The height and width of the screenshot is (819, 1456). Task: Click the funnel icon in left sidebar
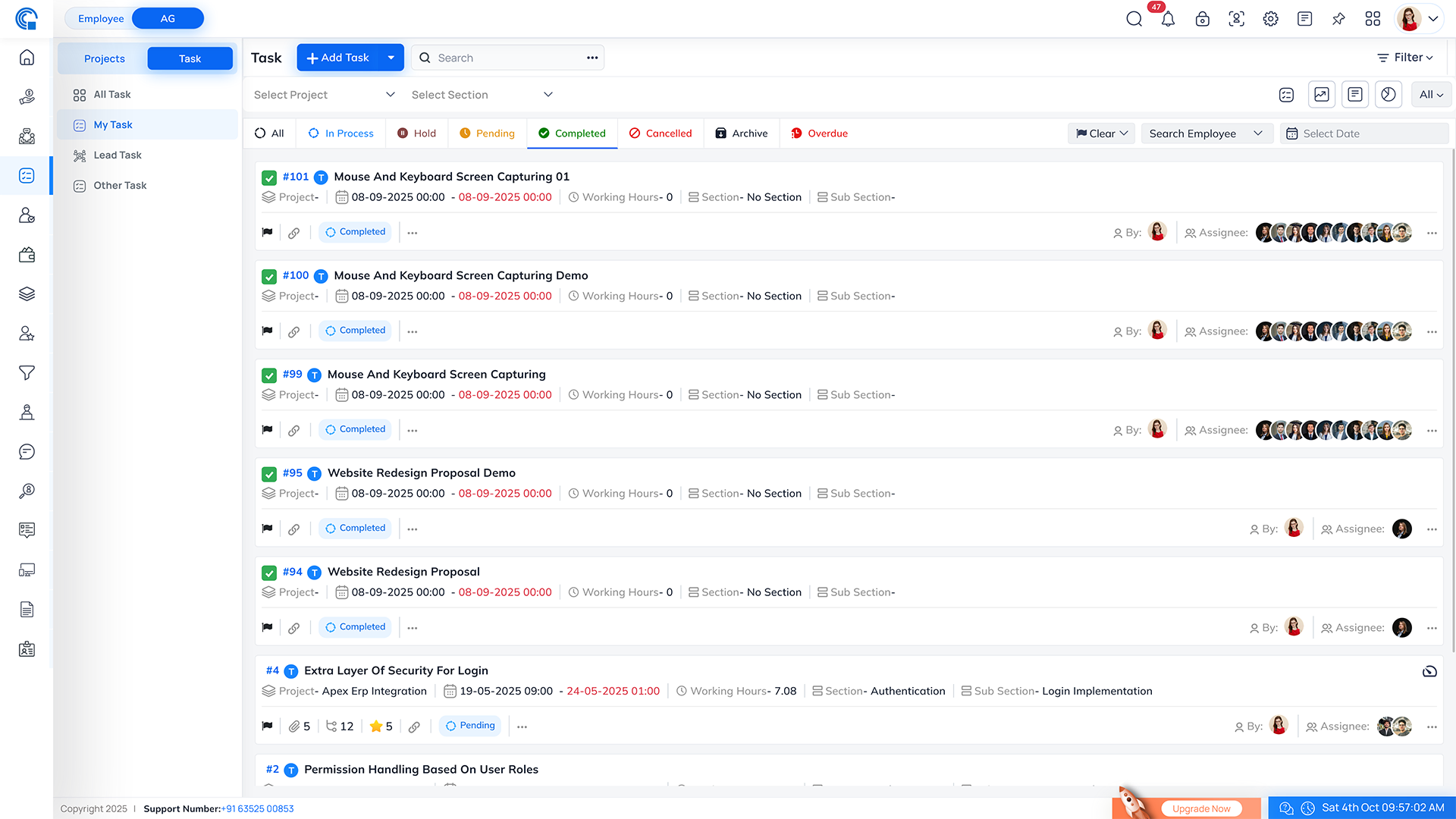point(27,373)
